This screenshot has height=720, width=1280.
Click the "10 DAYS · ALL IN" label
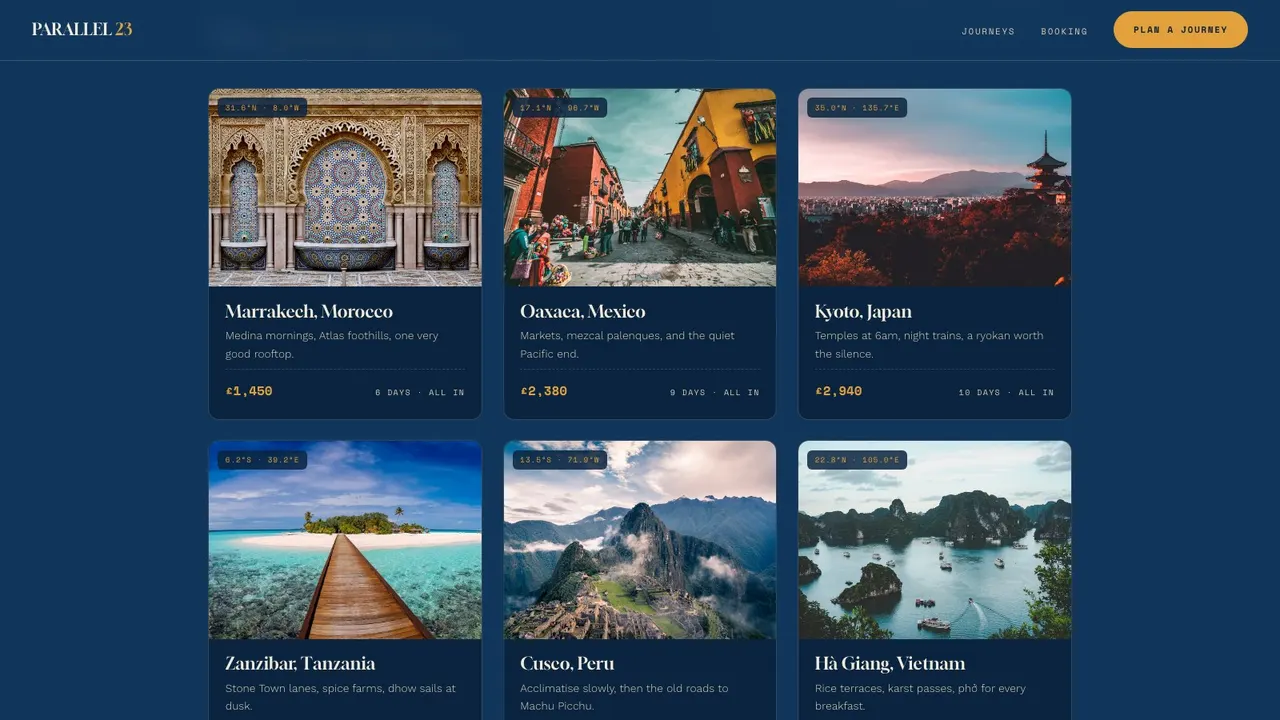tap(1006, 393)
